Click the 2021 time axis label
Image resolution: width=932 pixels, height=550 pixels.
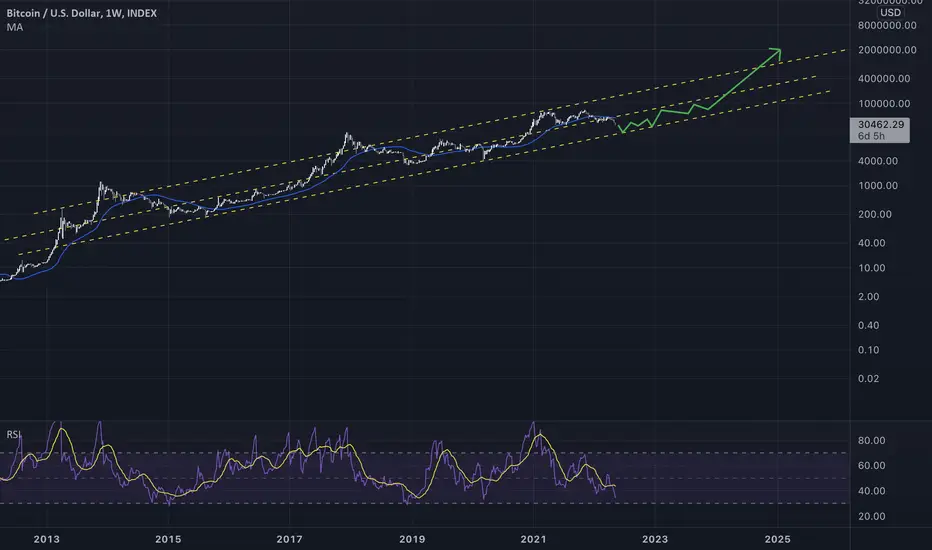pos(533,539)
